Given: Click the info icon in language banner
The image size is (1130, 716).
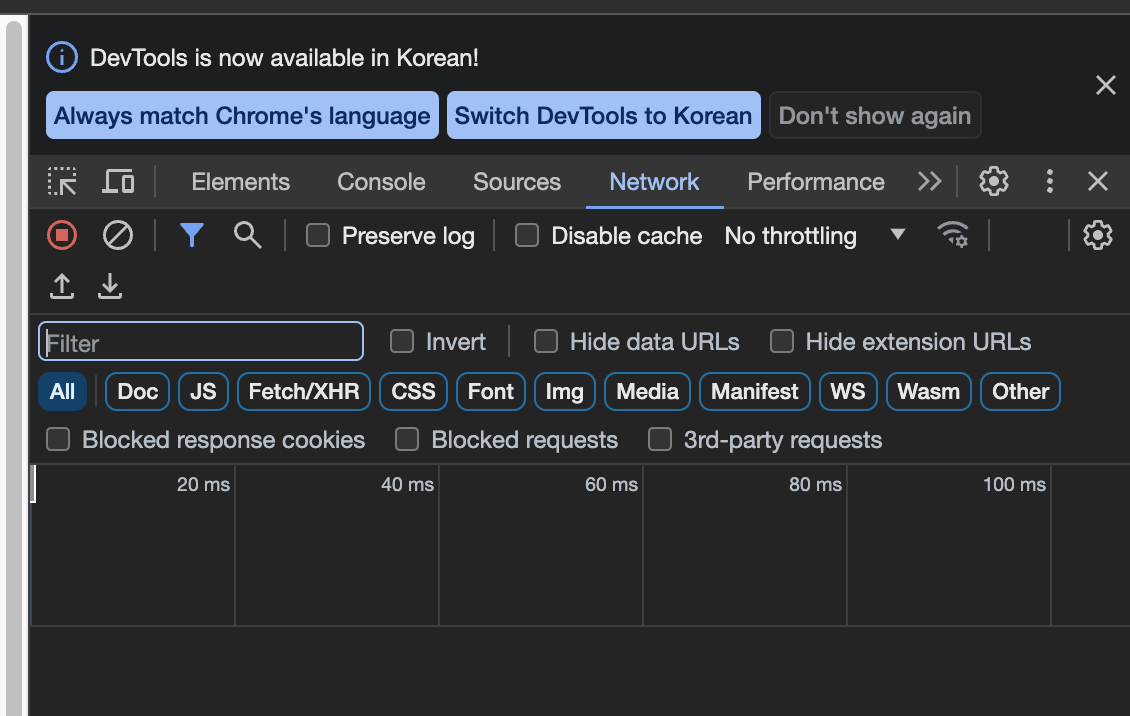Looking at the screenshot, I should (62, 58).
